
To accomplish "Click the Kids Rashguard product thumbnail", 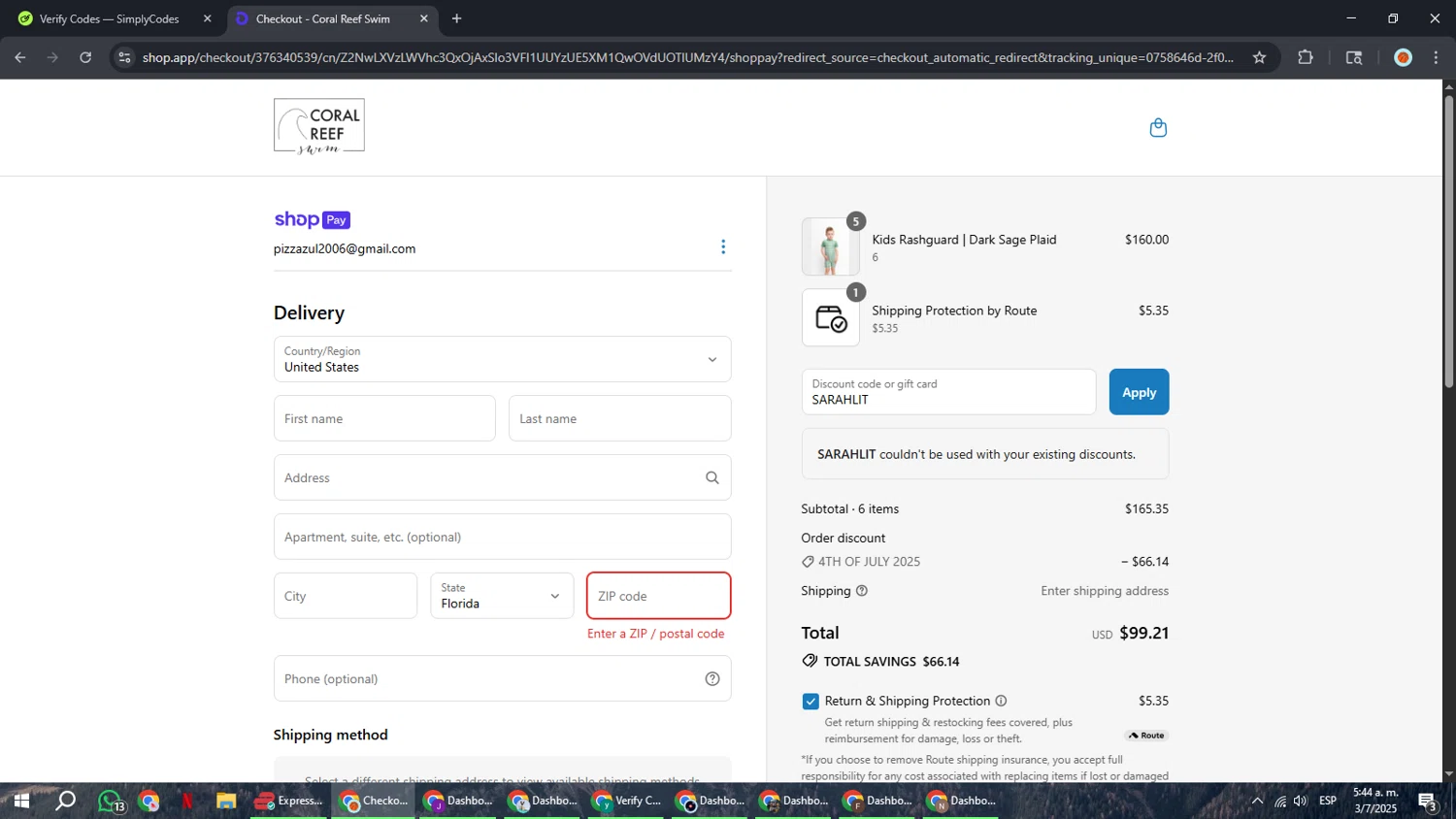I will coord(831,246).
